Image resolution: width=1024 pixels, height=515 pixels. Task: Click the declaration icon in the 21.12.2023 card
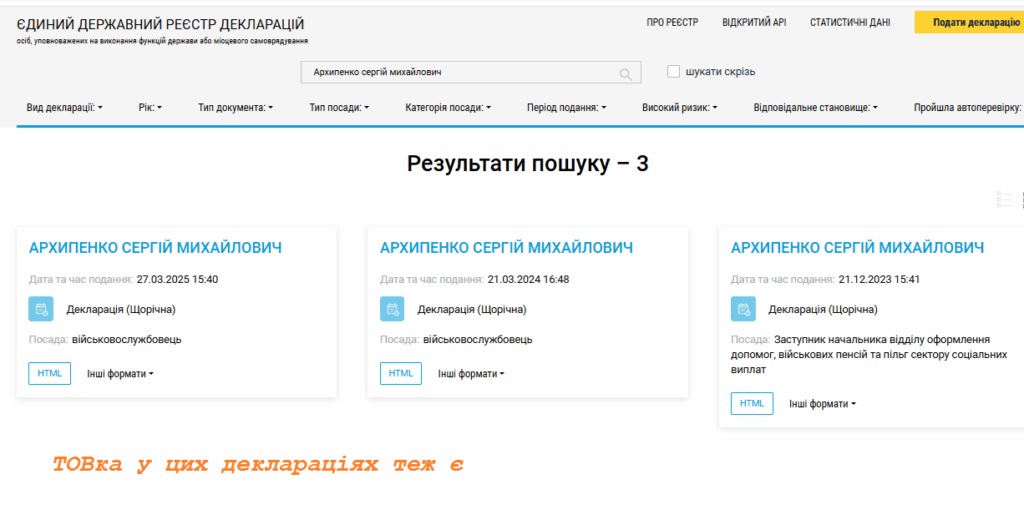click(x=743, y=310)
